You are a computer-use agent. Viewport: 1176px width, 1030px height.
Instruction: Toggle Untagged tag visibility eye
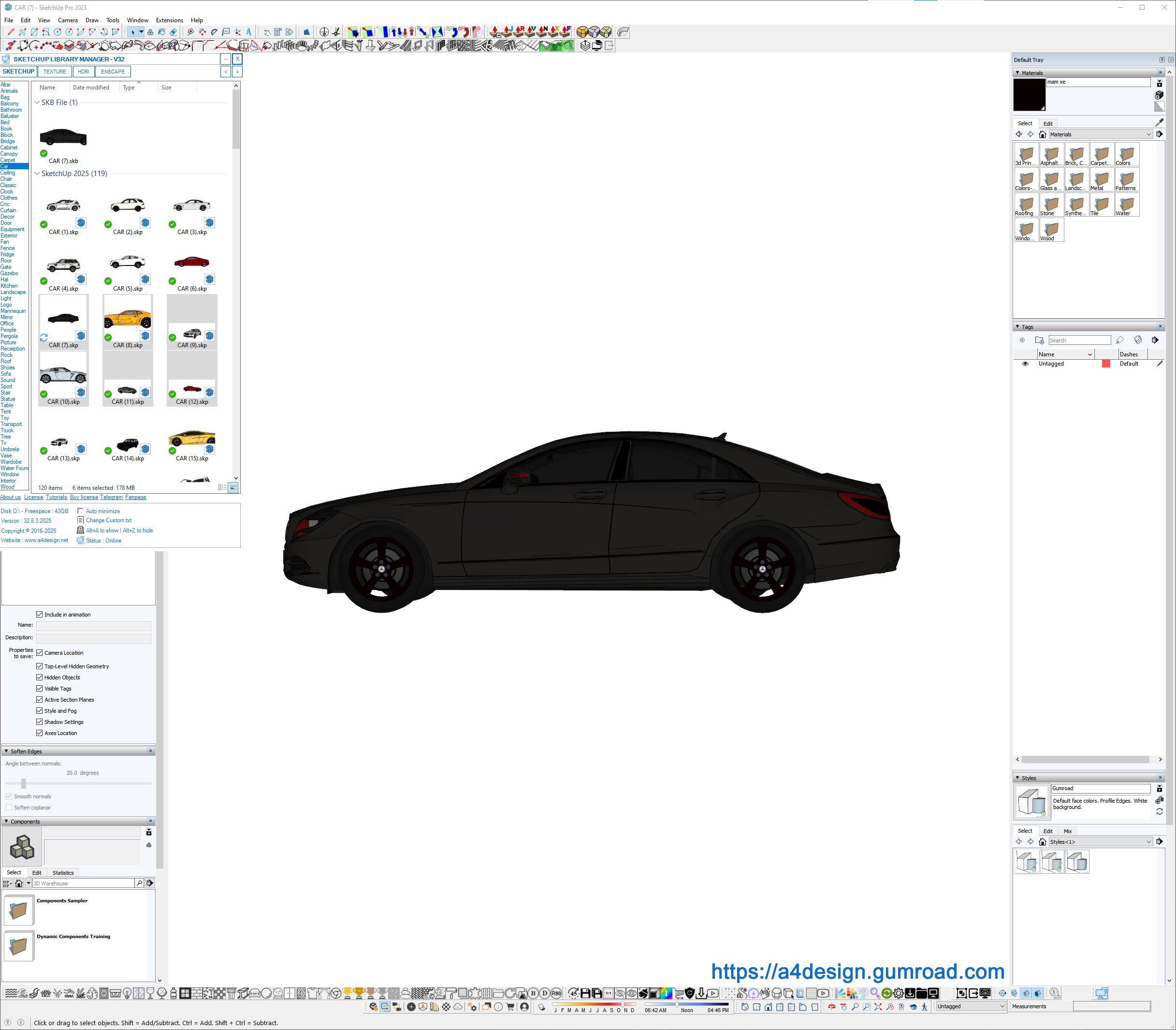pos(1025,364)
